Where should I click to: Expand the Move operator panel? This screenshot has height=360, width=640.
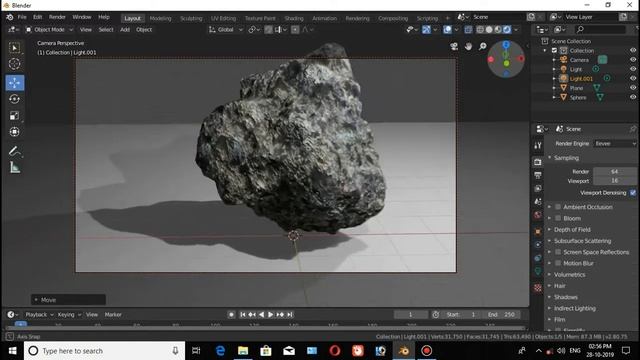tap(68, 300)
